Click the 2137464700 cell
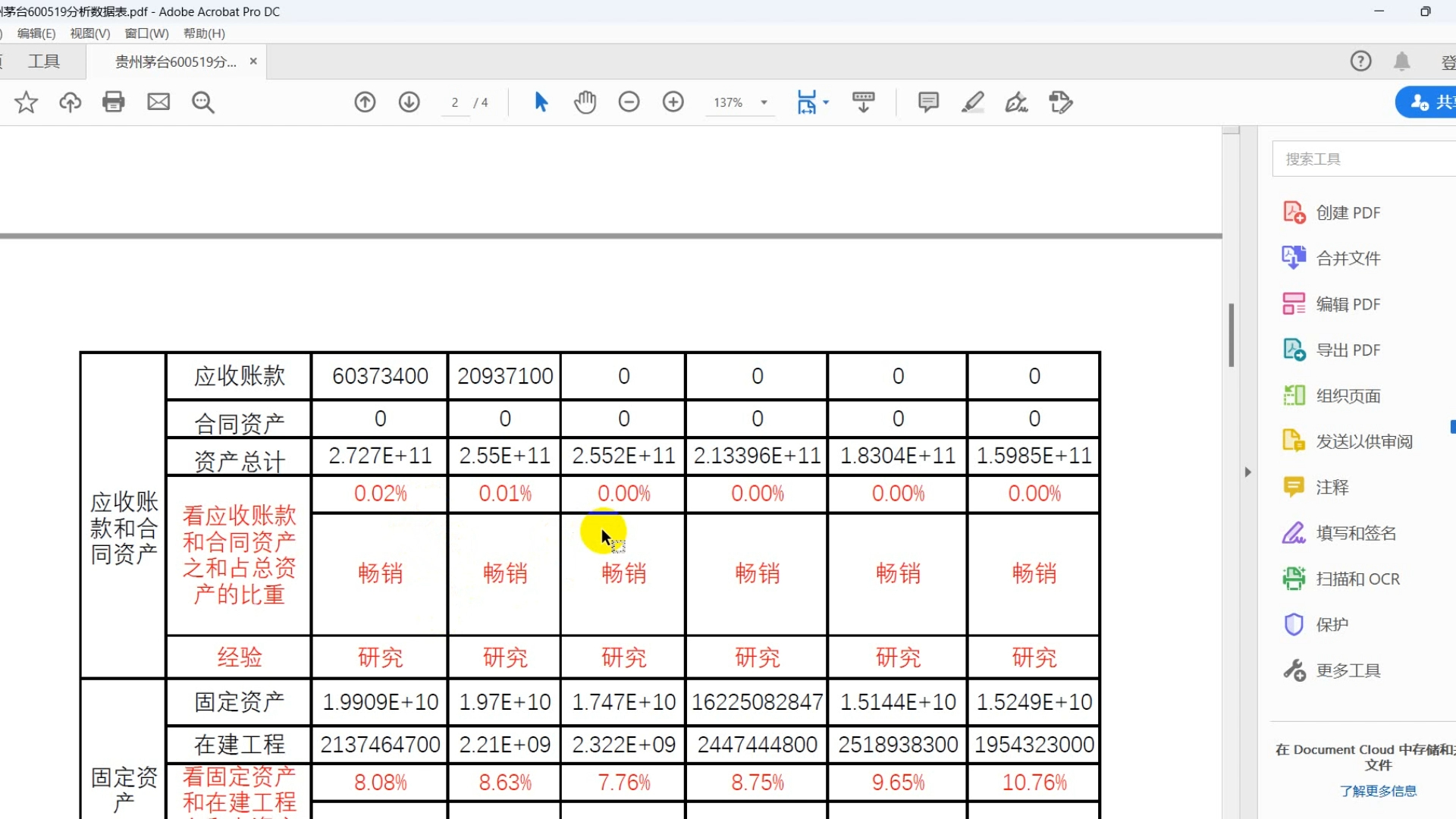 [x=380, y=745]
